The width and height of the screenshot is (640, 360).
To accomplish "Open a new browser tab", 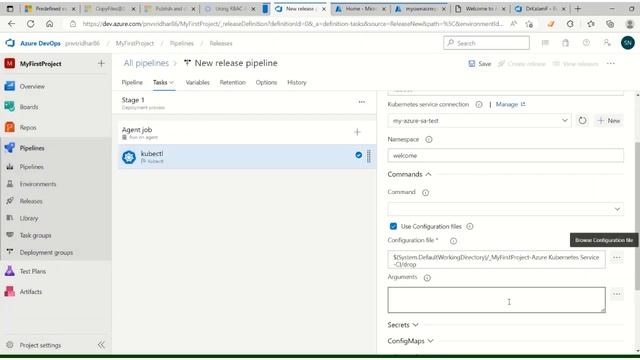I will (x=578, y=9).
